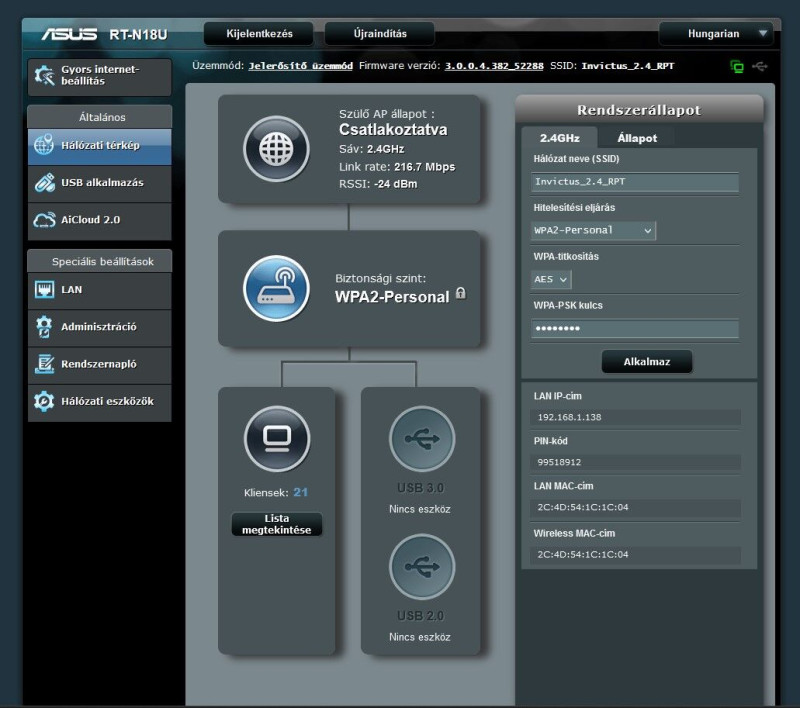Open the Hálózati térkép menu item
Image resolution: width=800 pixels, height=708 pixels.
pyautogui.click(x=99, y=145)
